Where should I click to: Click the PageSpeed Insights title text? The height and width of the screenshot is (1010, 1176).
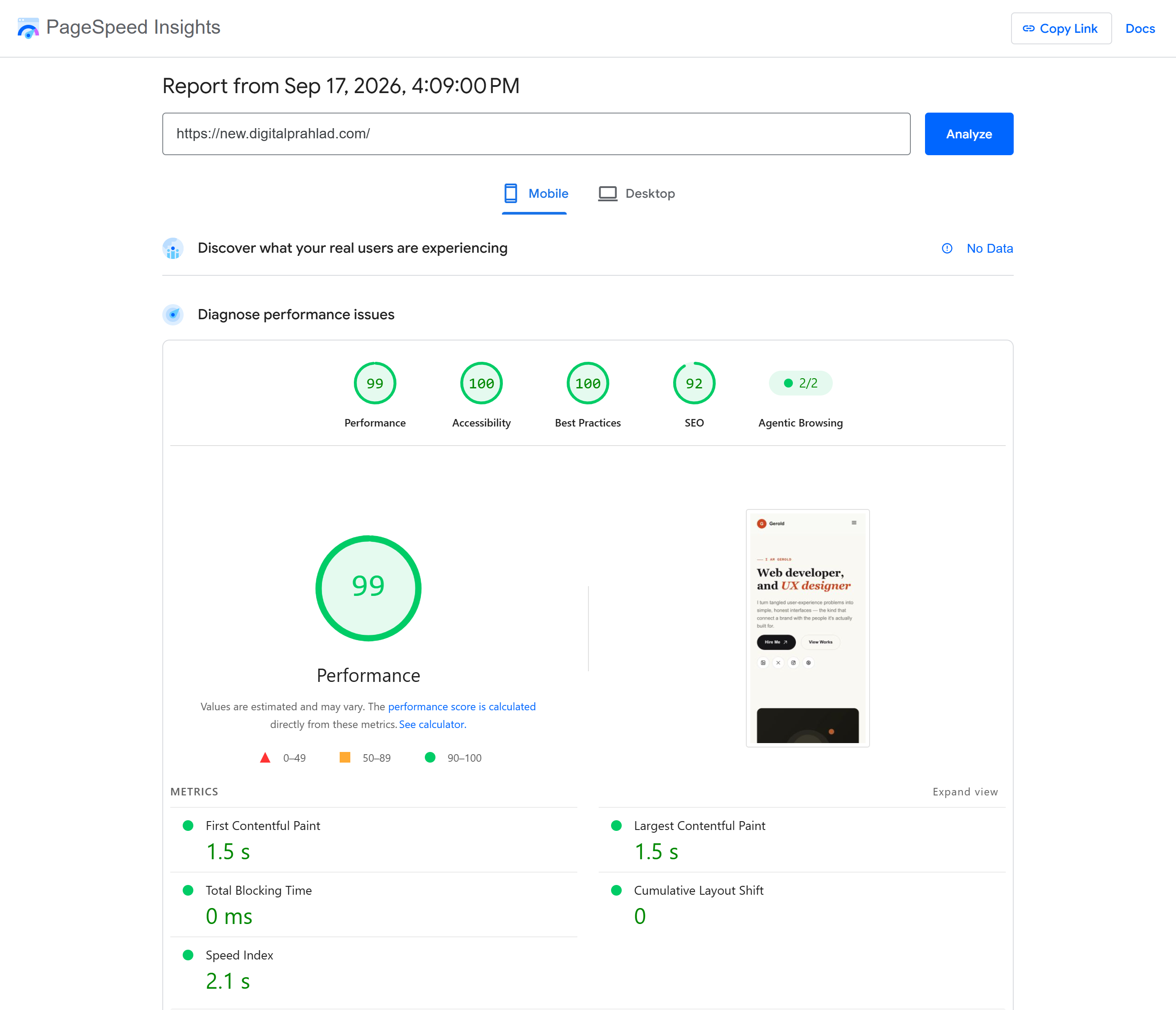point(133,27)
